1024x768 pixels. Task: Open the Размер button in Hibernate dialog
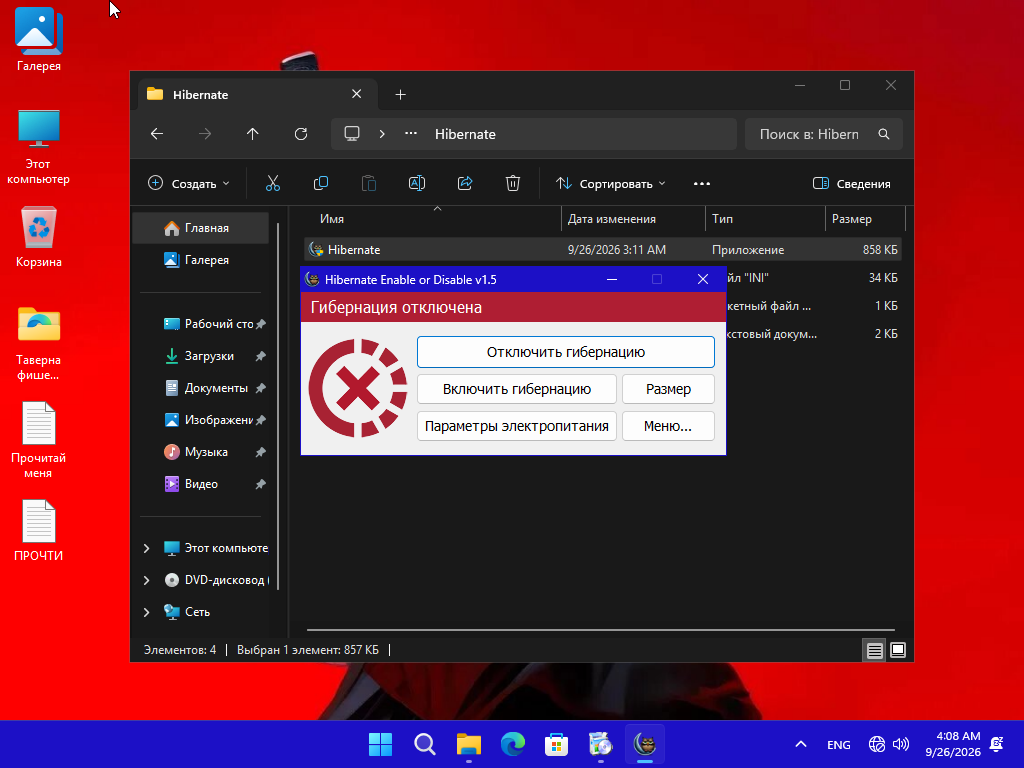668,389
